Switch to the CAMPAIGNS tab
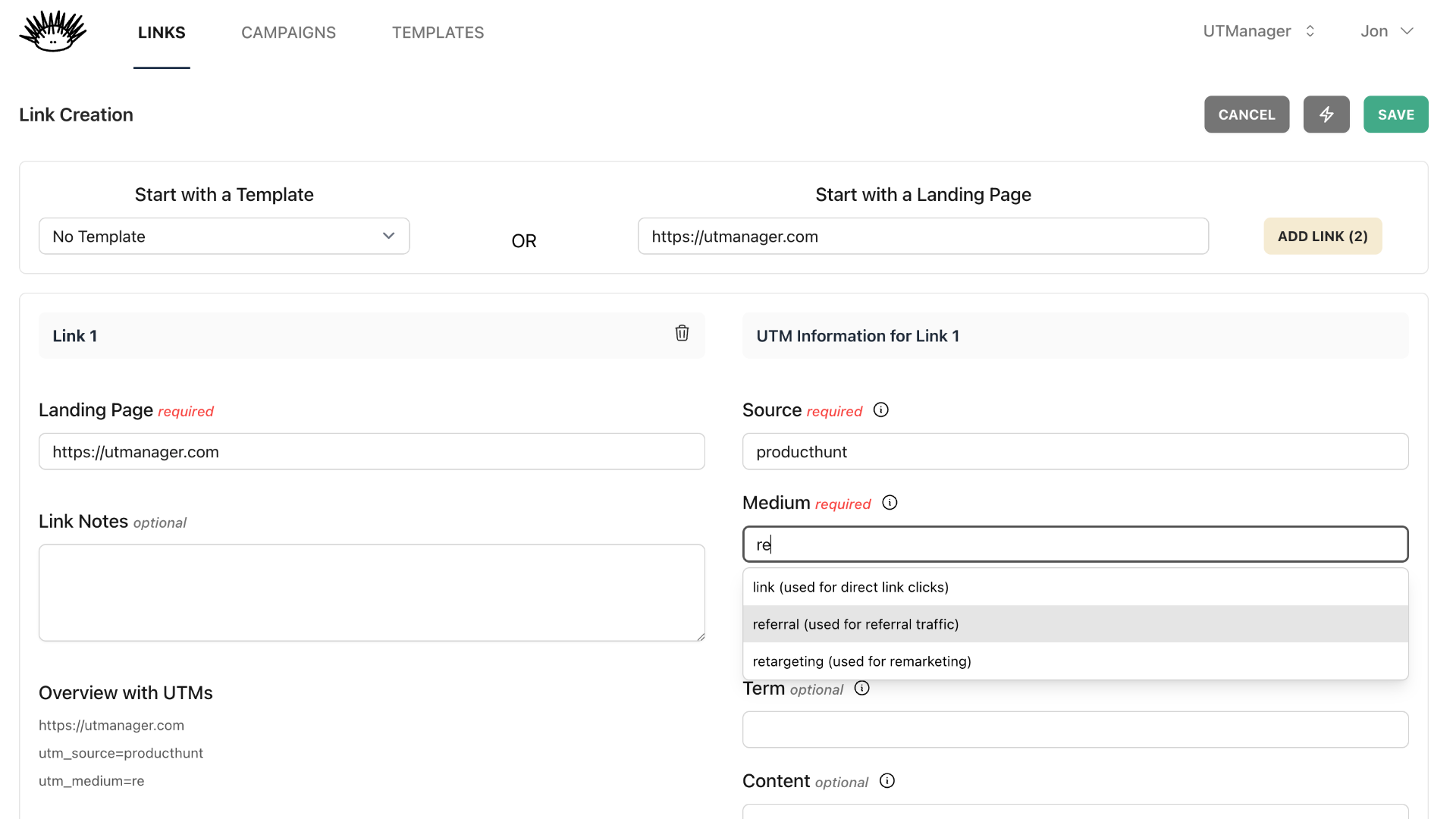Viewport: 1456px width, 819px height. 288,33
